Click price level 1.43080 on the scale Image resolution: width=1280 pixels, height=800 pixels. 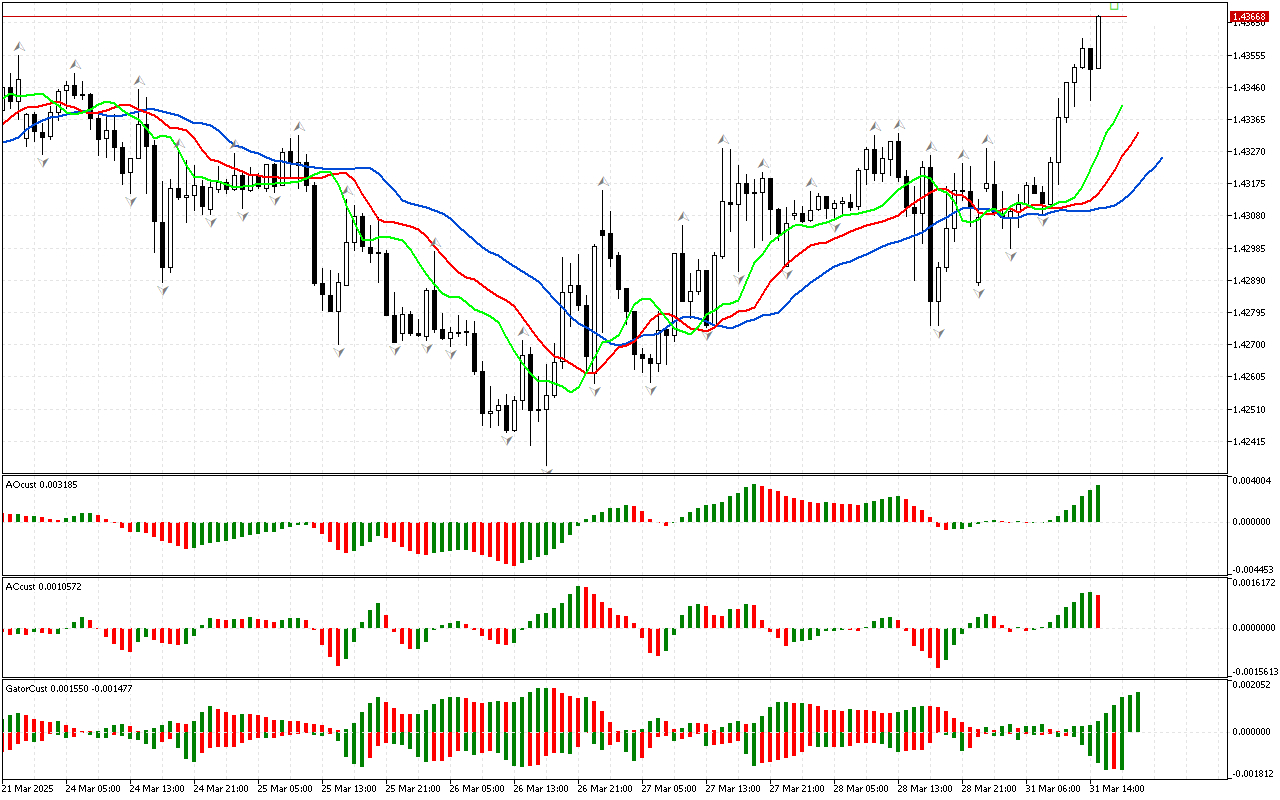coord(1249,216)
